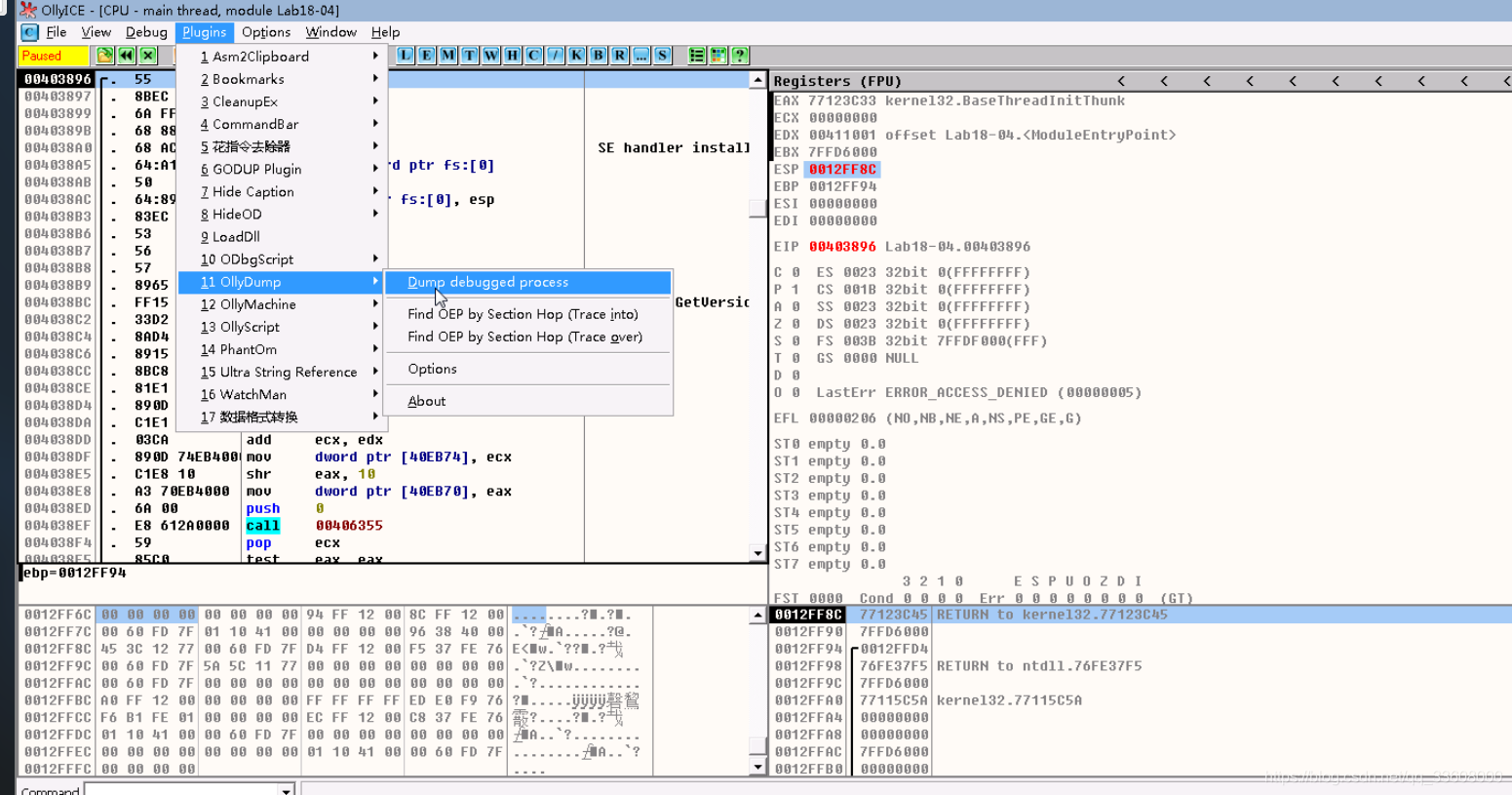Expand GODUP Plugin submenu
Screen dimensions: 1512x795
282,169
